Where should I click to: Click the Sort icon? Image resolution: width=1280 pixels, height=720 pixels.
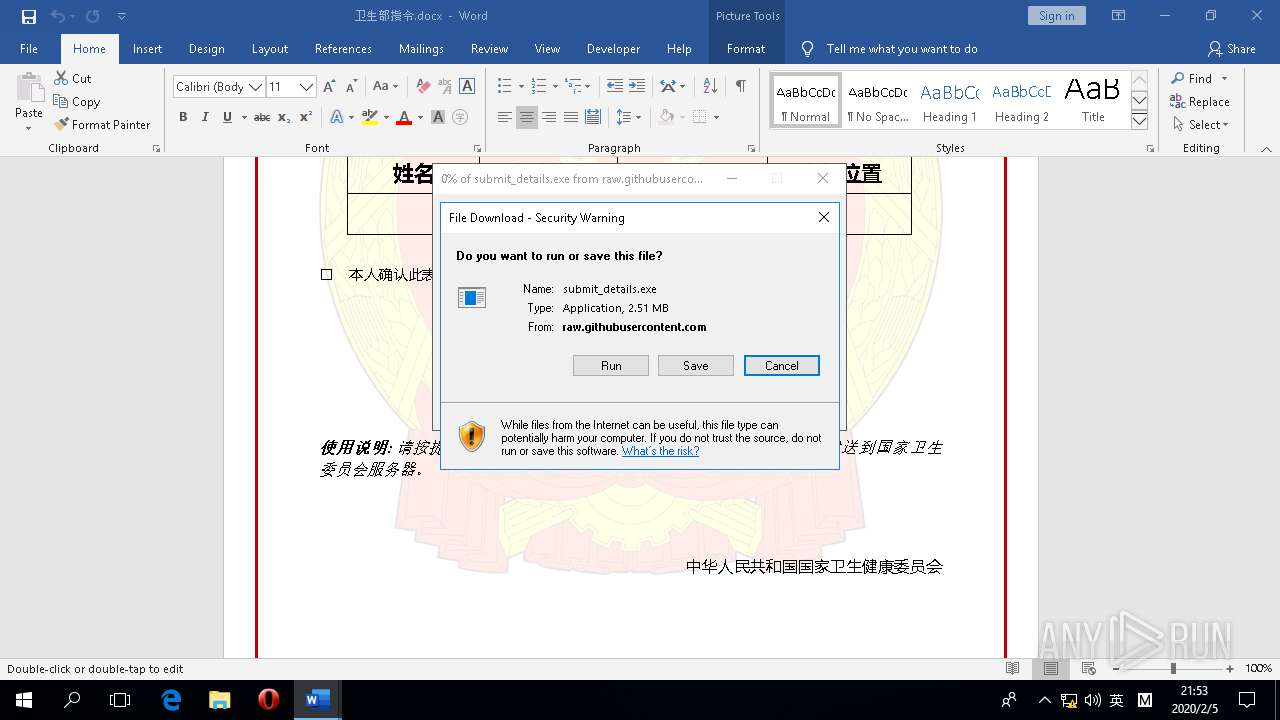pos(710,87)
